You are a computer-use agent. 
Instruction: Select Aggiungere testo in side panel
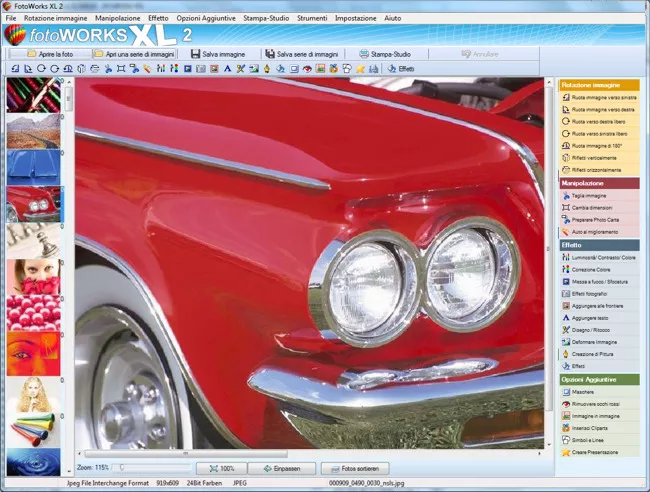(599, 318)
